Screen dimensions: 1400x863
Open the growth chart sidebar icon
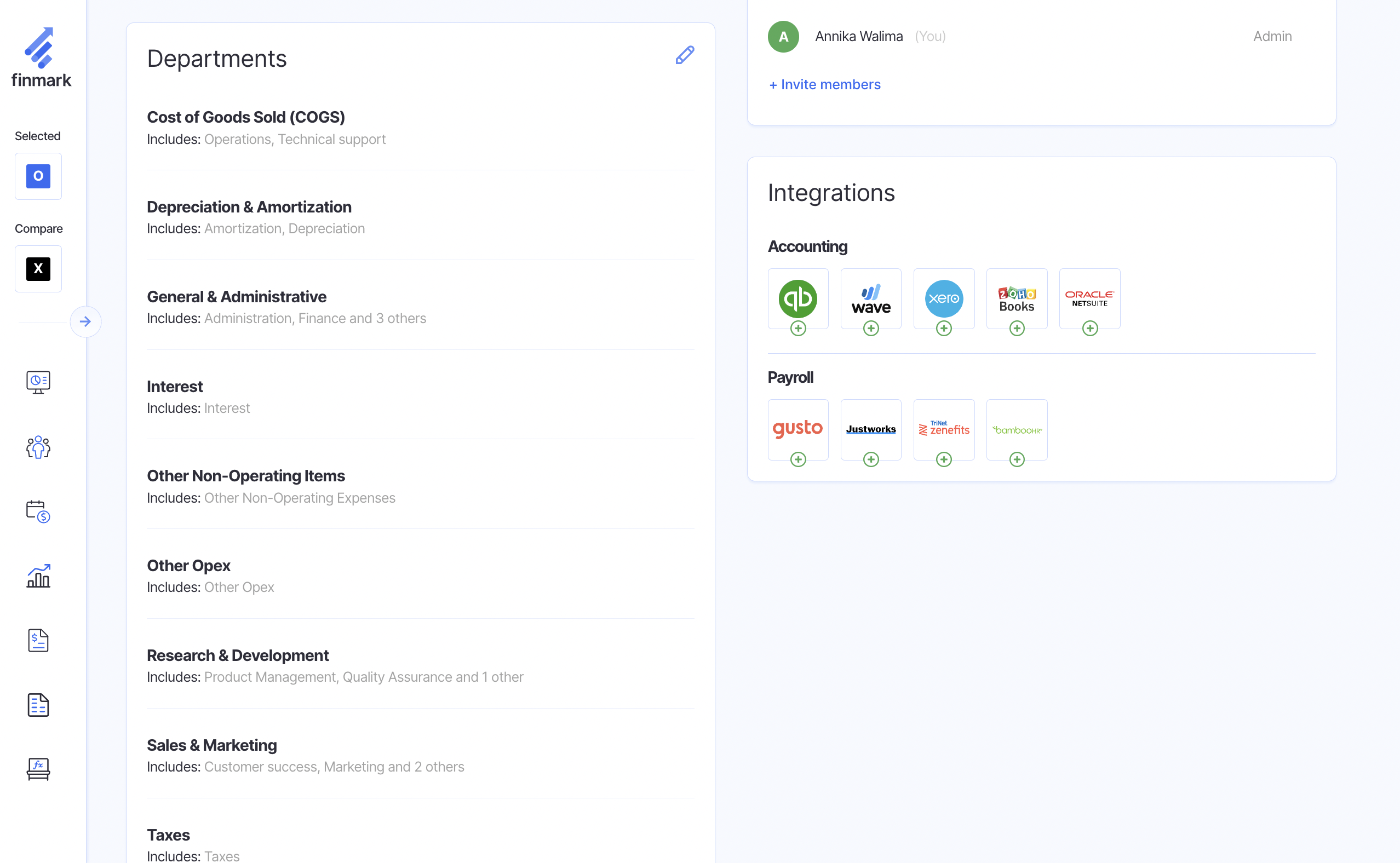[x=38, y=576]
